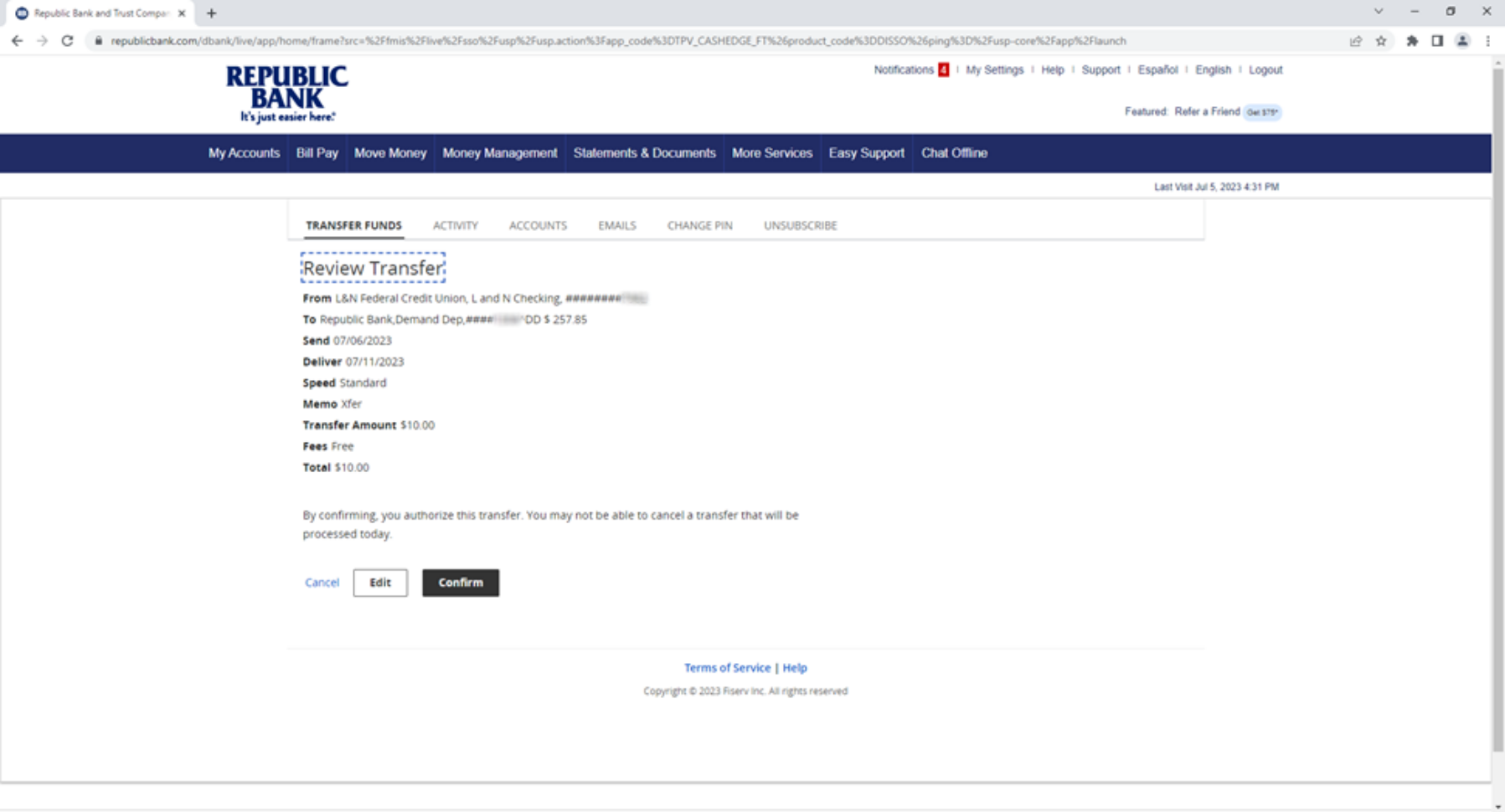Click the site padlock icon
Screen dimensions: 1505x812
[x=98, y=41]
